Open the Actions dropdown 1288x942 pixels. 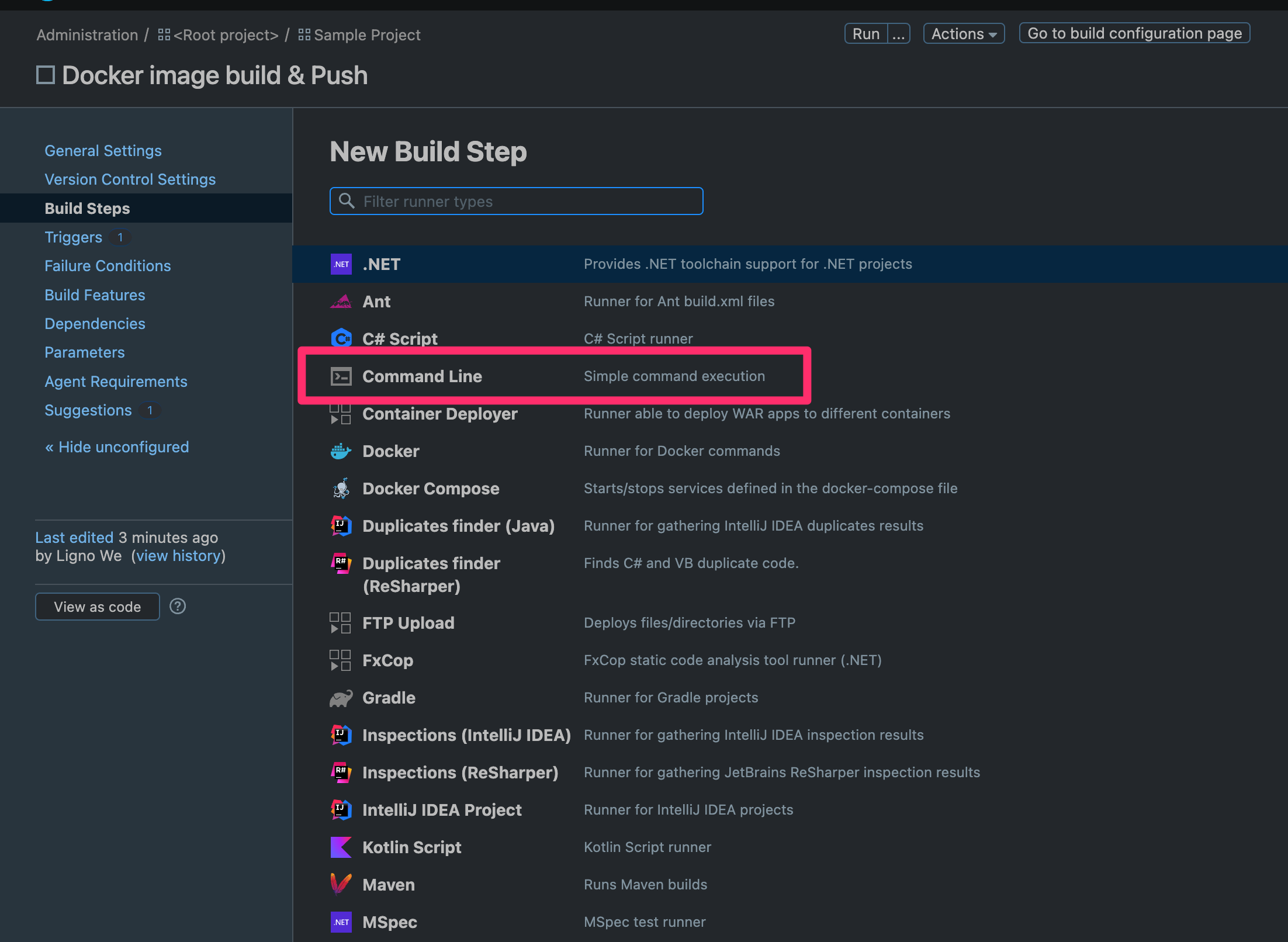[x=963, y=33]
